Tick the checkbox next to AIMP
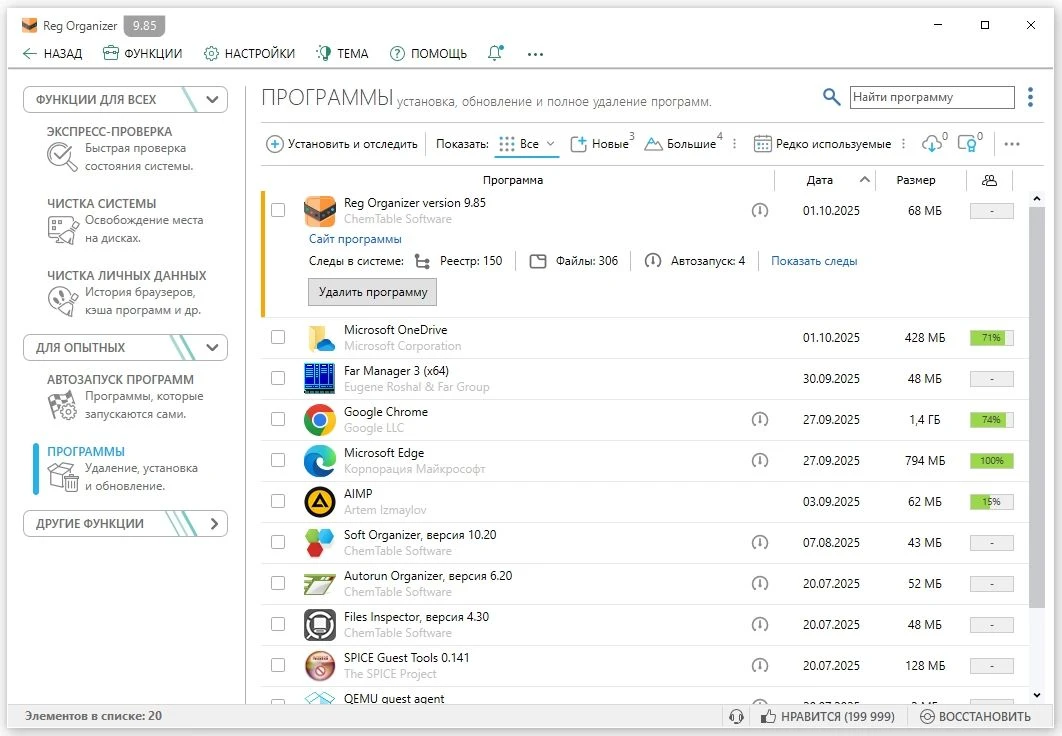 (x=278, y=502)
